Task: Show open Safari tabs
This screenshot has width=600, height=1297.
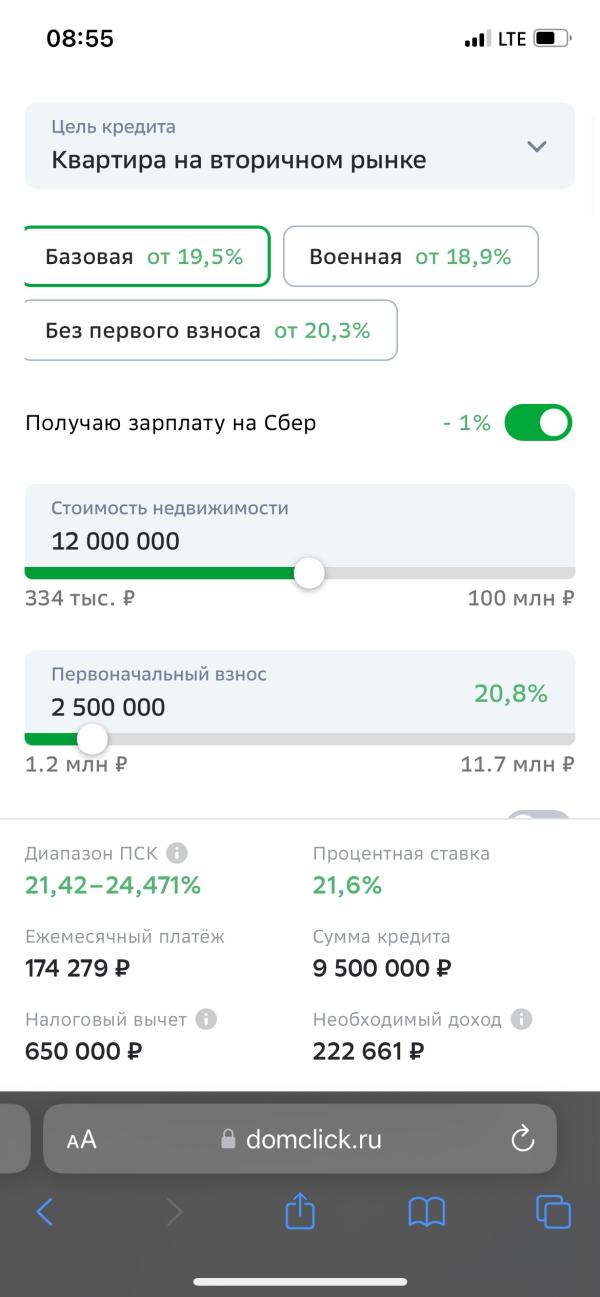Action: 553,1212
